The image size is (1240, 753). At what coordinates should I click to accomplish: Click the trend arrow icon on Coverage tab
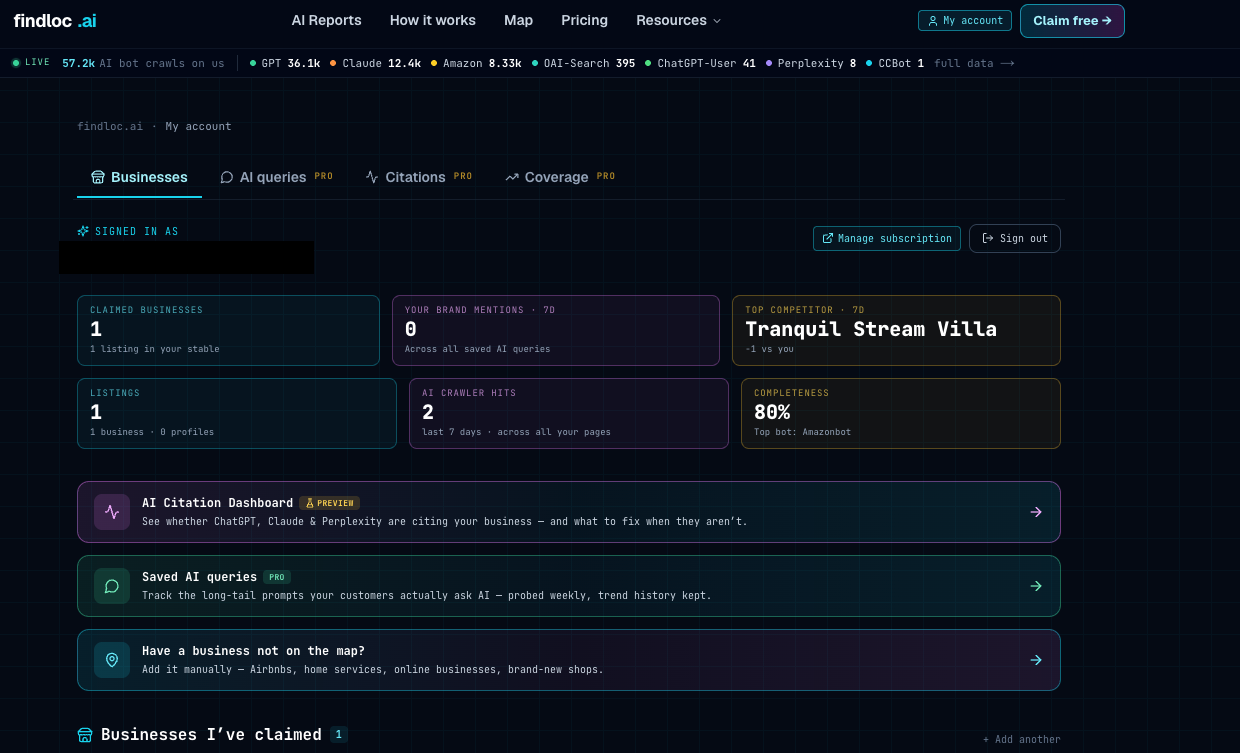click(512, 177)
